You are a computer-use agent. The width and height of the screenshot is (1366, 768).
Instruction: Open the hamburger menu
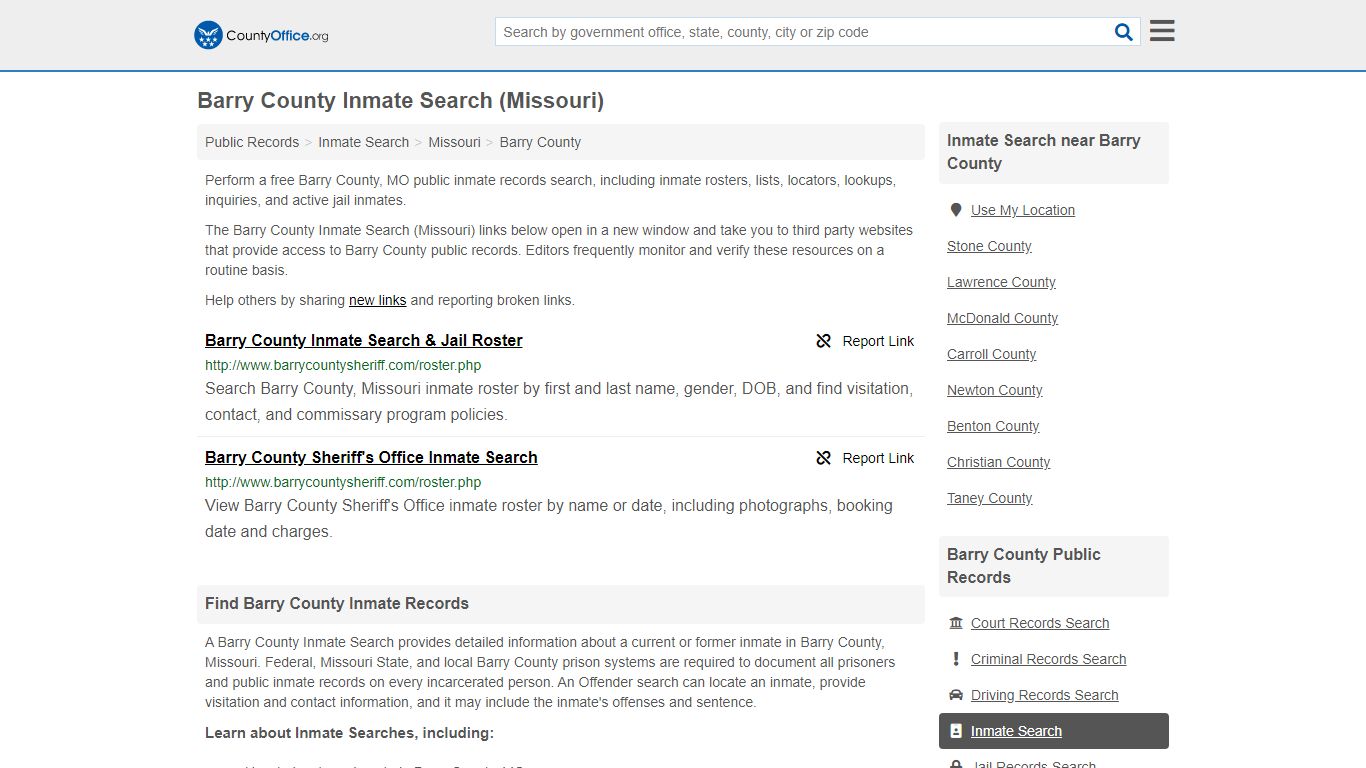tap(1162, 31)
